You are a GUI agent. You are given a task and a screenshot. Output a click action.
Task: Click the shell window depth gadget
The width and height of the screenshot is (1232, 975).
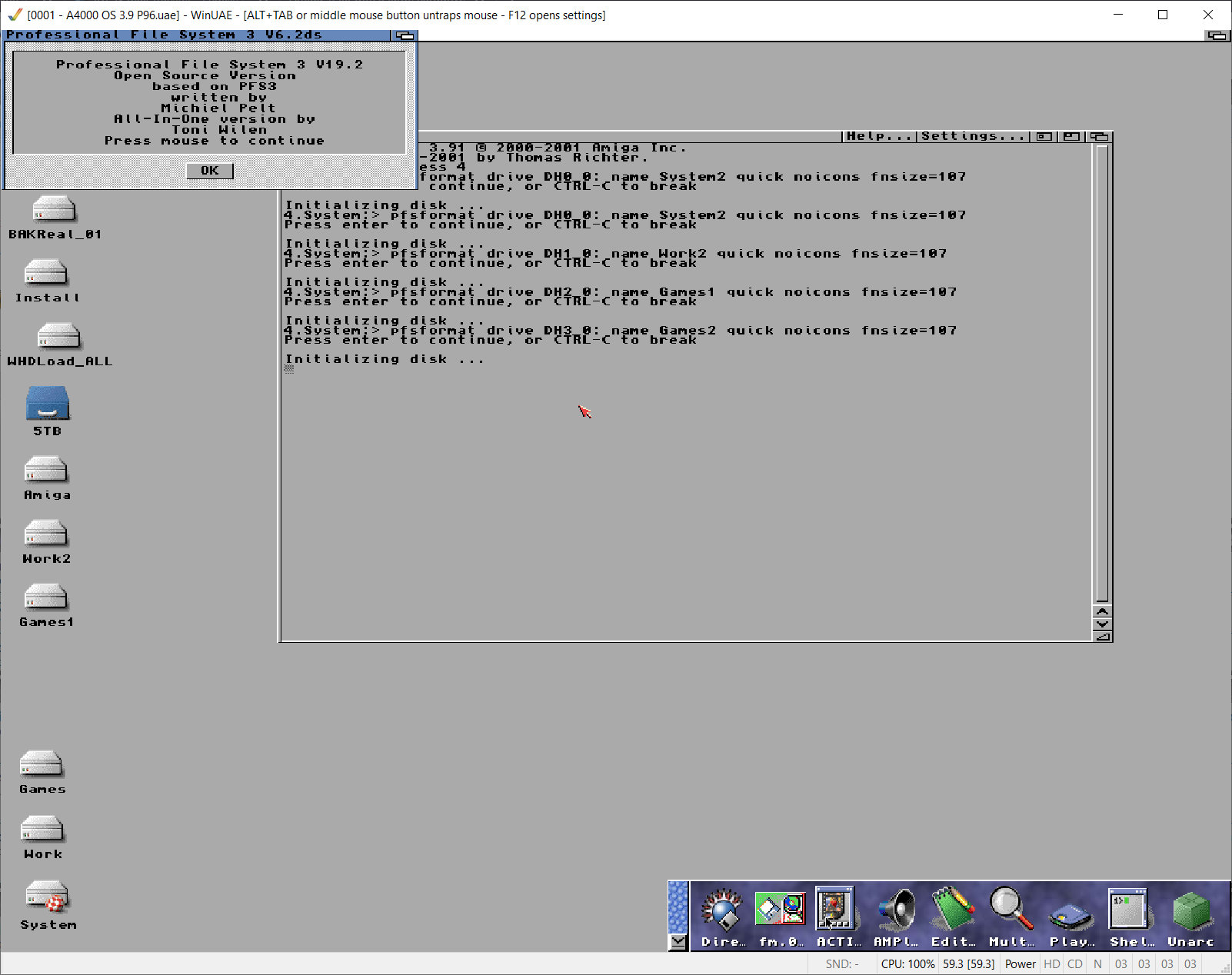point(1100,136)
